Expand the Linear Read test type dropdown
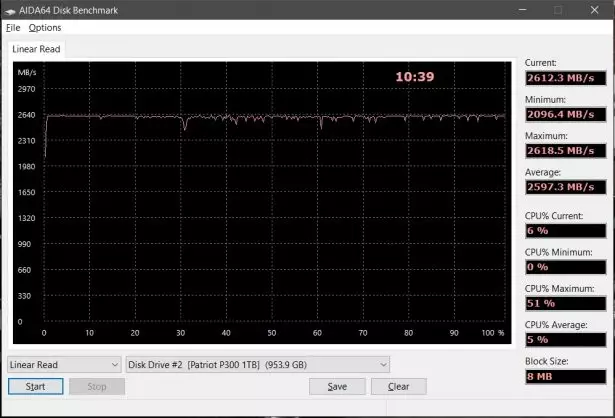This screenshot has width=615, height=418. [64, 364]
